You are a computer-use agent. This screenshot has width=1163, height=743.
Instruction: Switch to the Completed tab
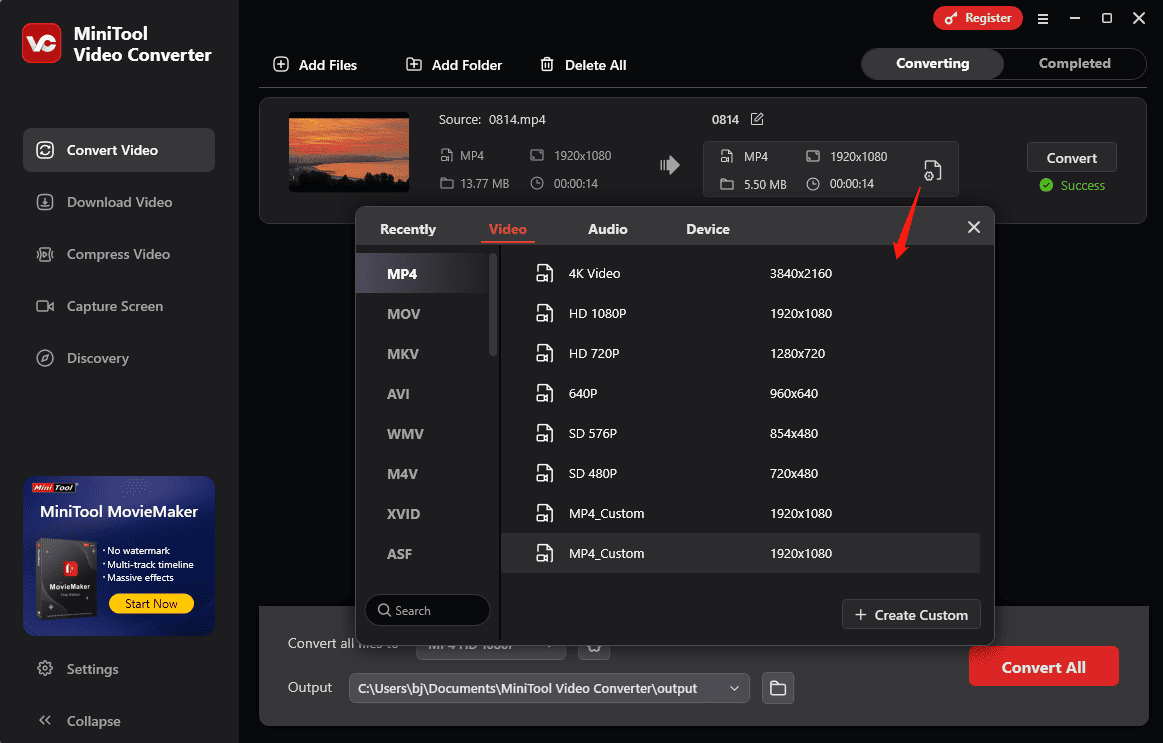pos(1074,64)
